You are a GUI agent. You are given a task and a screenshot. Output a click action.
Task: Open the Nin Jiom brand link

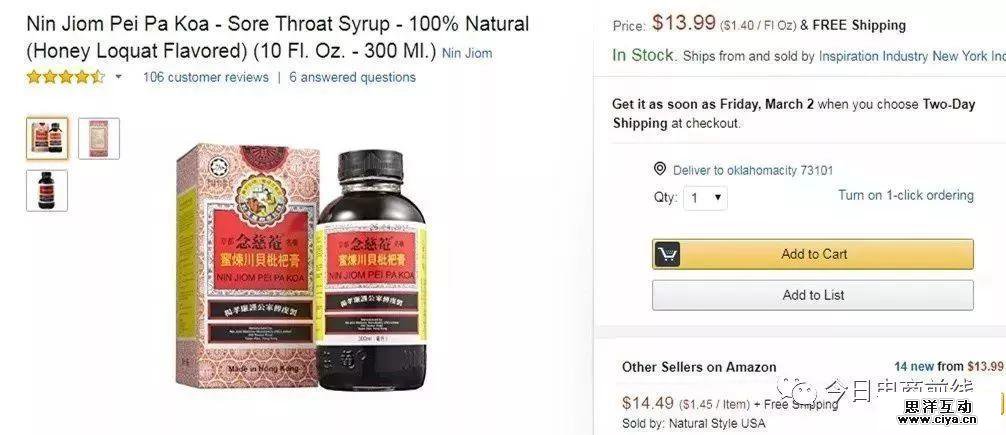pos(467,53)
